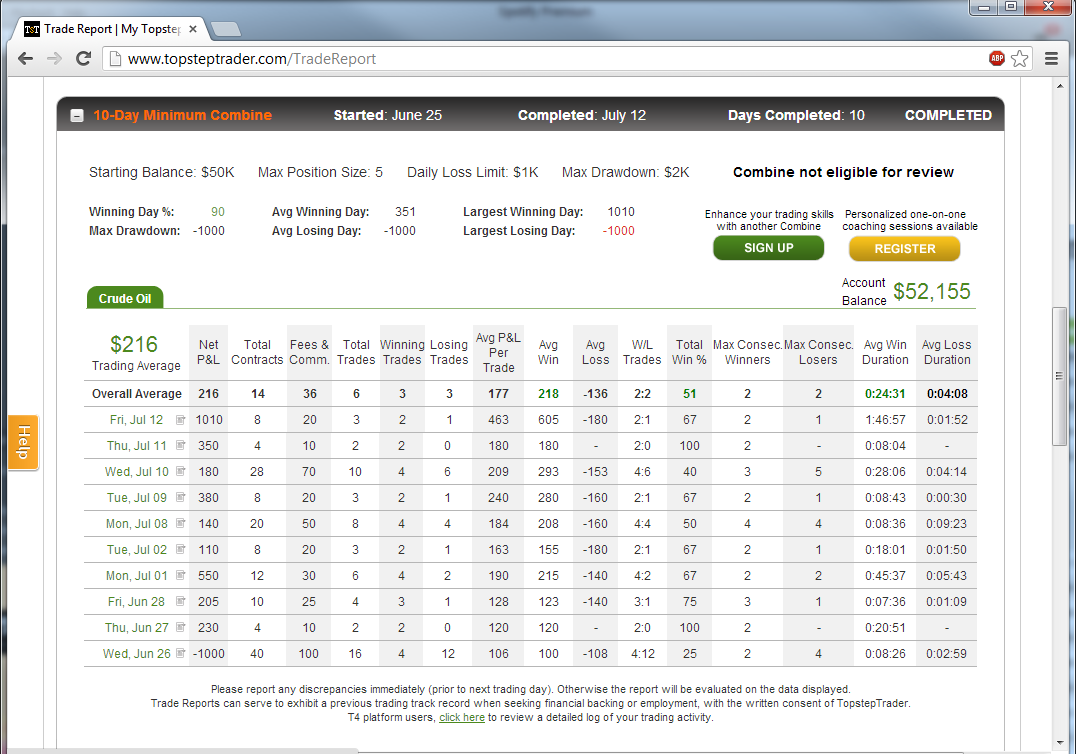This screenshot has width=1076, height=754.
Task: Open the note icon for Mon, Jul 01
Action: point(180,576)
